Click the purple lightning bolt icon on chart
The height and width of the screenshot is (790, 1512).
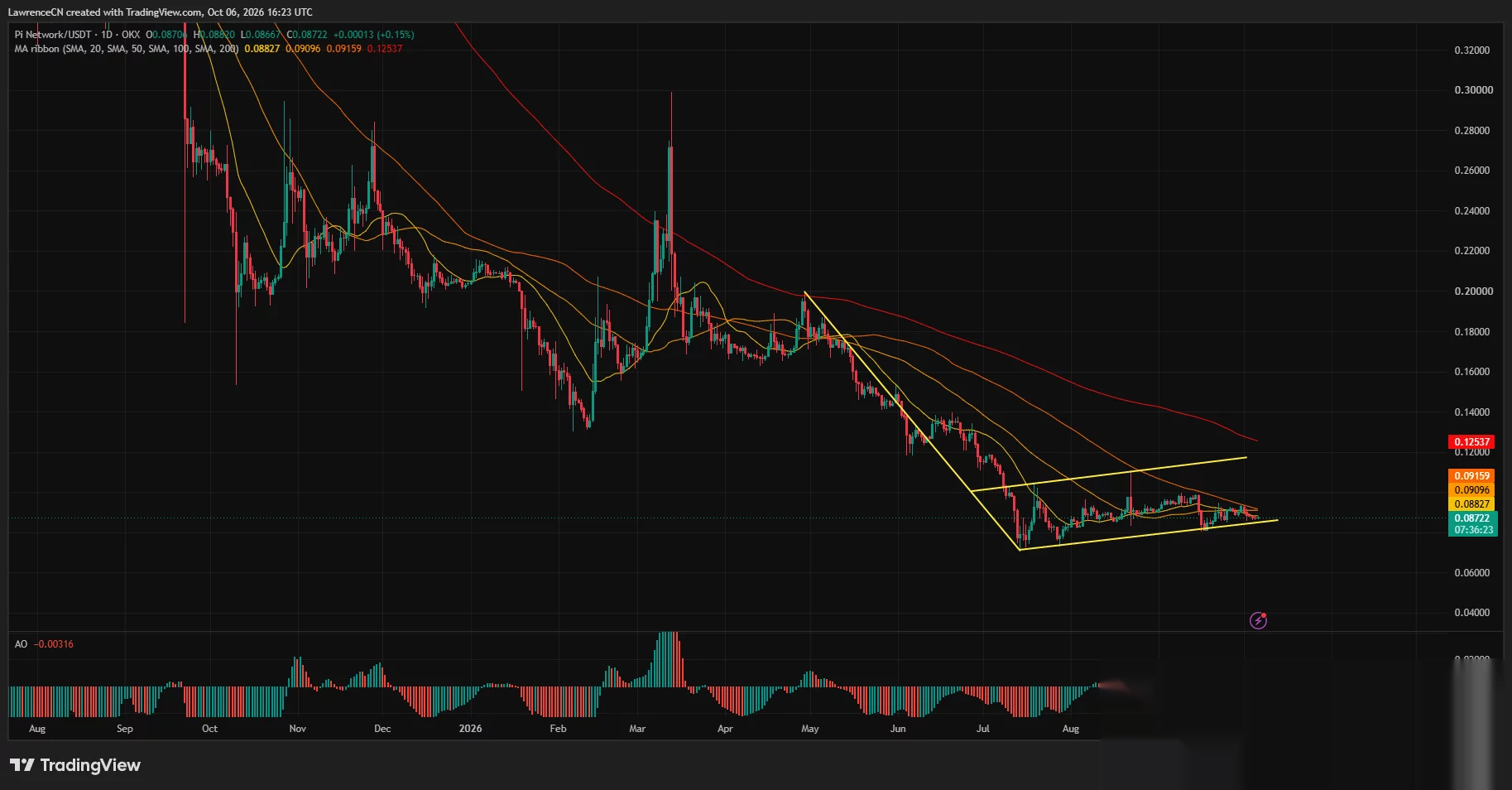pyautogui.click(x=1258, y=620)
